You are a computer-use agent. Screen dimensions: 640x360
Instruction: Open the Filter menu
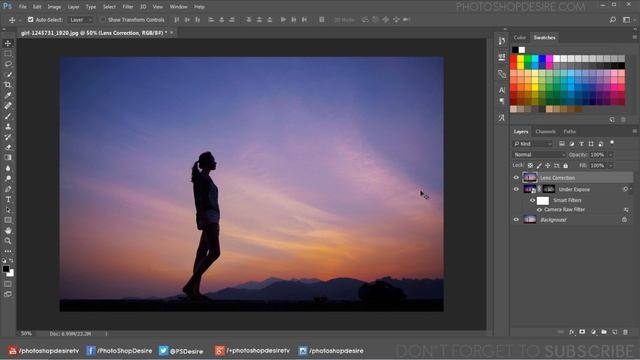coord(128,7)
